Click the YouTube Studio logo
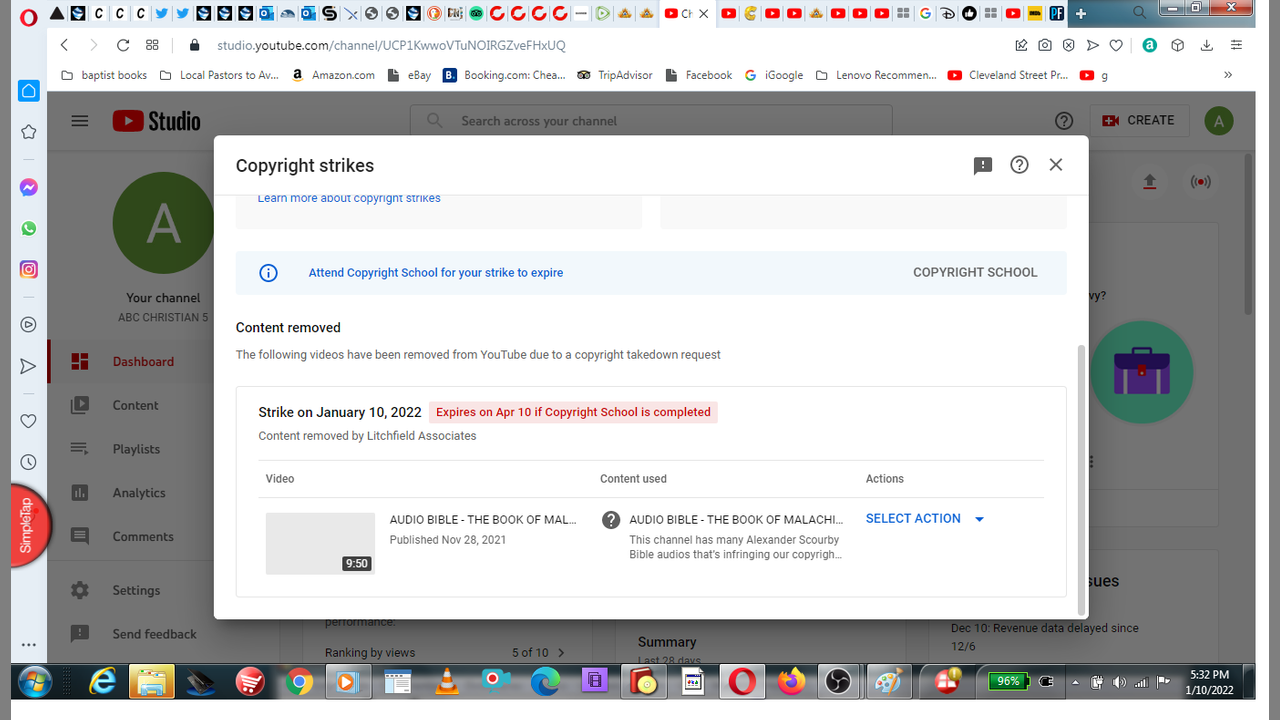Viewport: 1280px width, 720px height. tap(156, 121)
